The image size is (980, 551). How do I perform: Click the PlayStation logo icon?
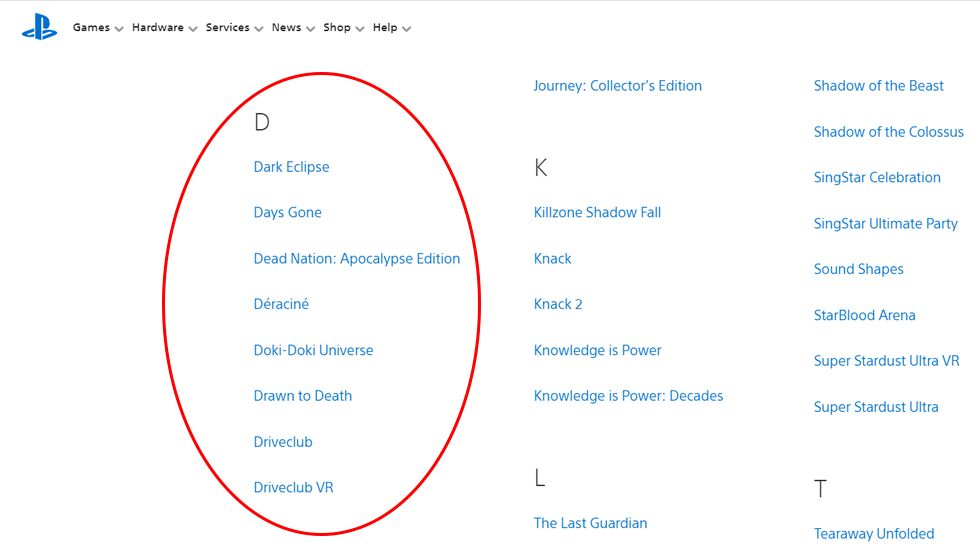click(39, 27)
